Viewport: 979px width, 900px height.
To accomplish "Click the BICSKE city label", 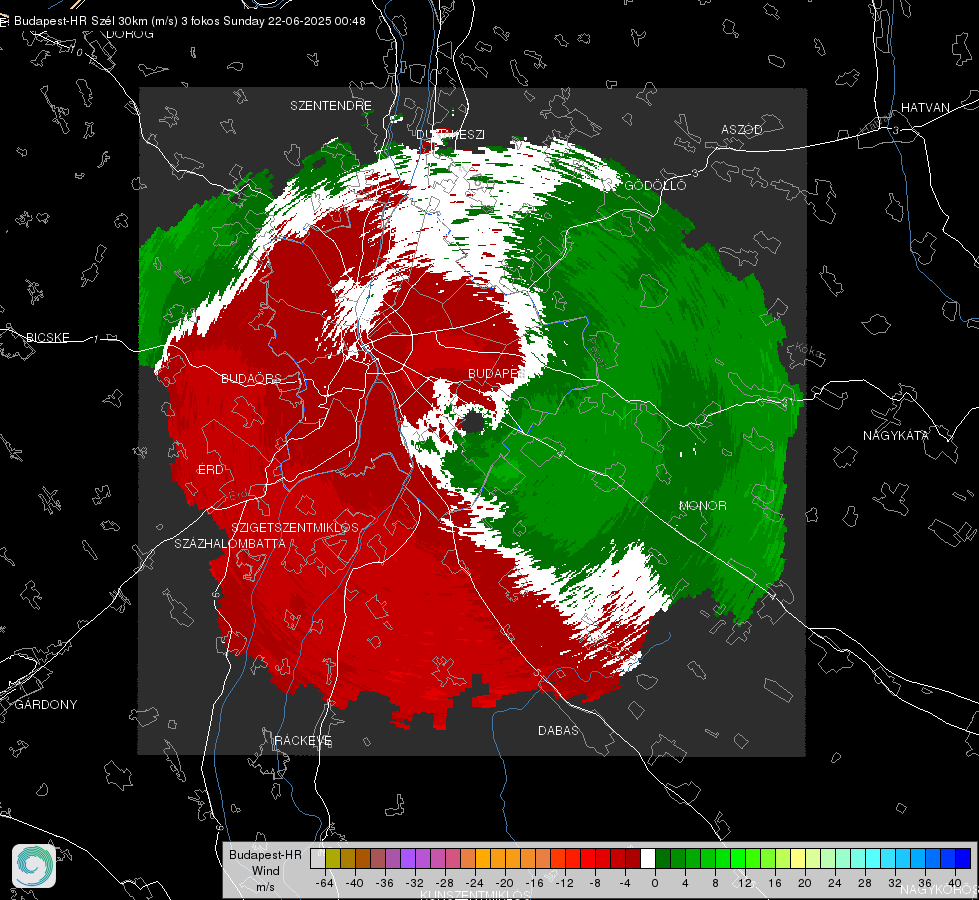I will click(47, 338).
